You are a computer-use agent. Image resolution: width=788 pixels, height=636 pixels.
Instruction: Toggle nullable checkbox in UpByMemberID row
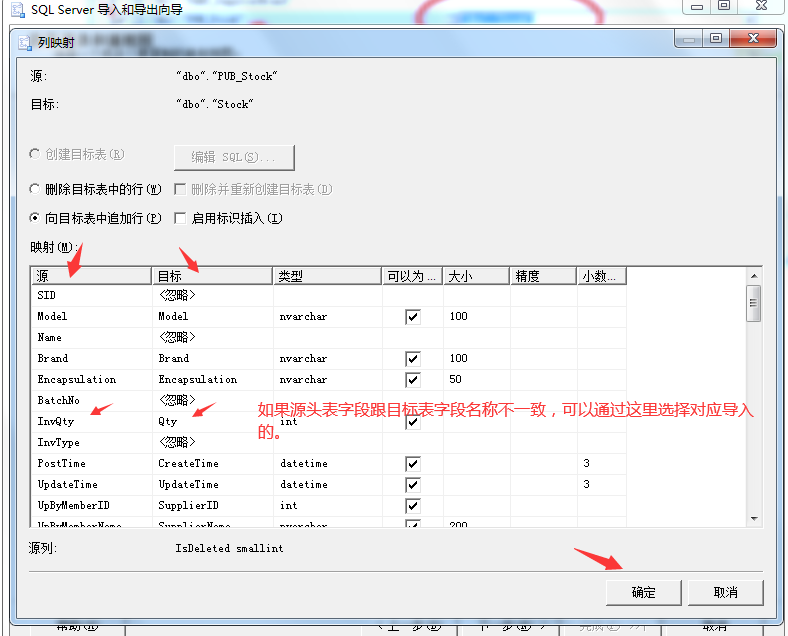coord(413,506)
